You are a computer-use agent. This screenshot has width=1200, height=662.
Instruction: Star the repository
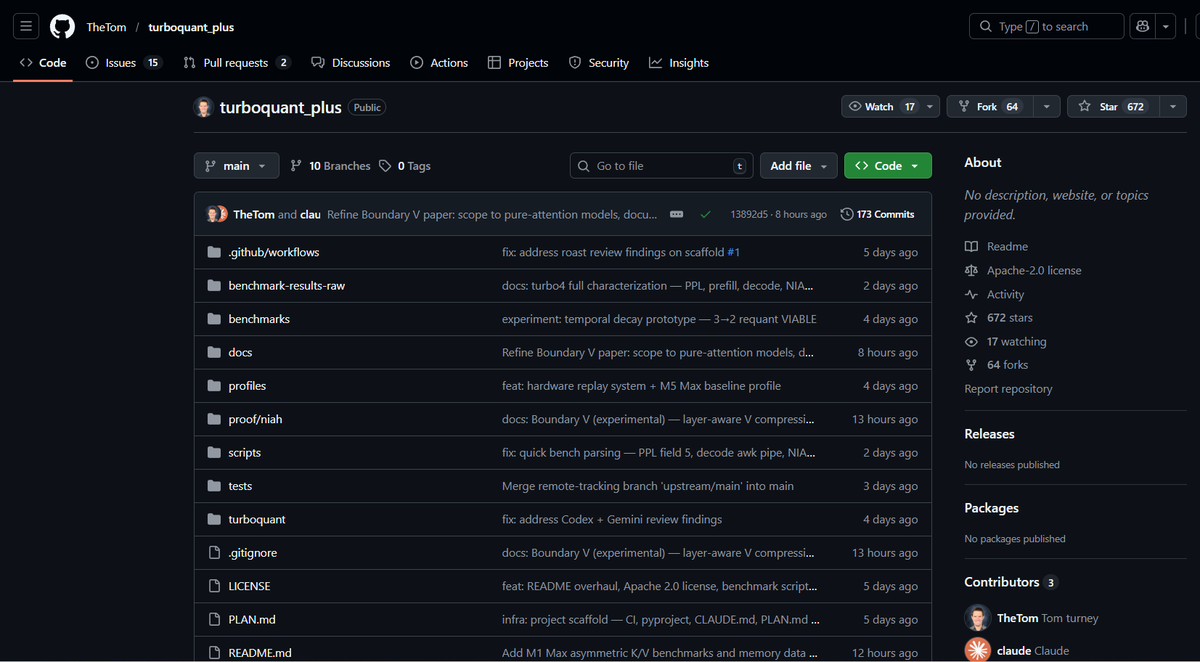coord(1112,107)
